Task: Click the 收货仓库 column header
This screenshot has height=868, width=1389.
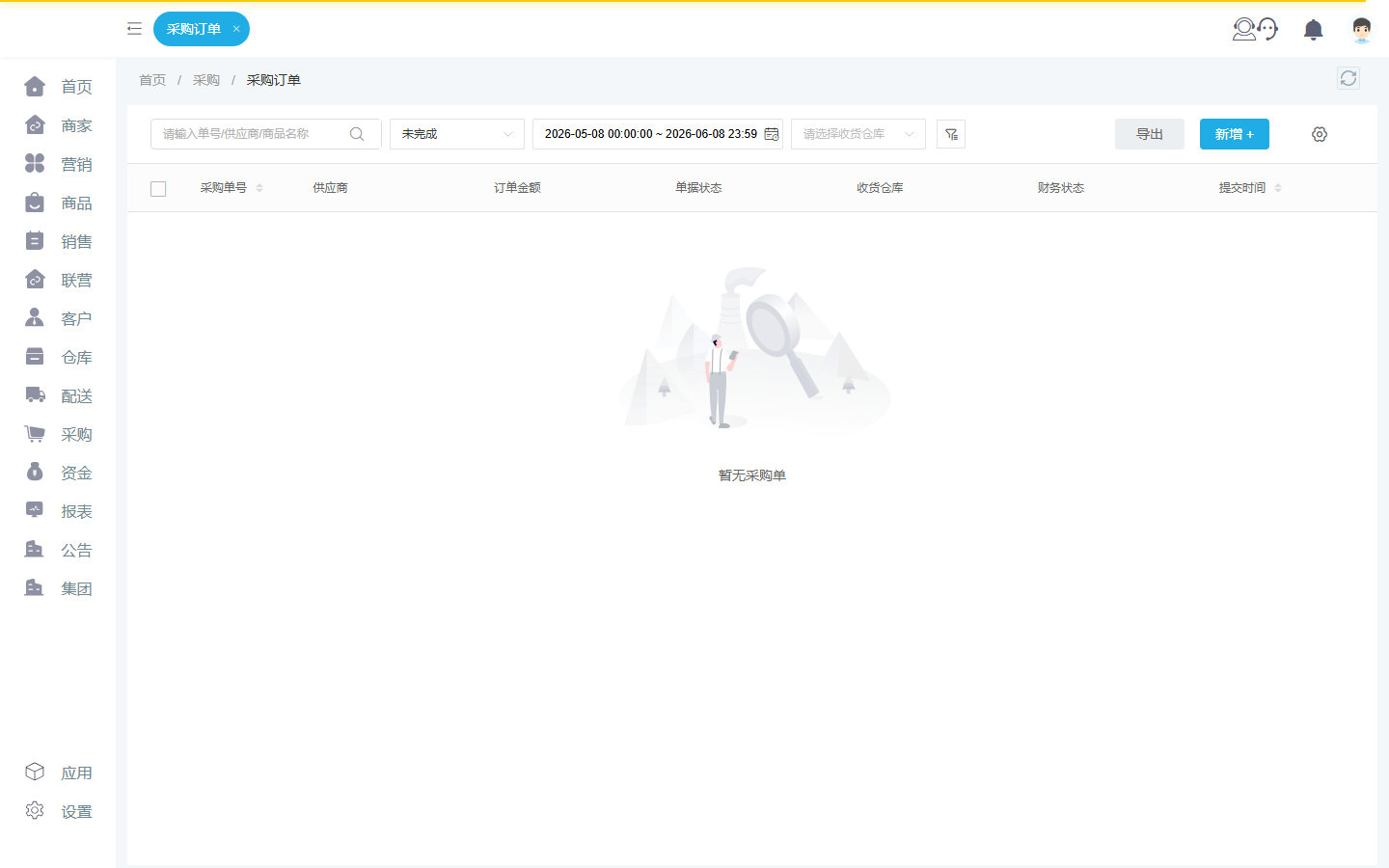Action: coord(880,188)
